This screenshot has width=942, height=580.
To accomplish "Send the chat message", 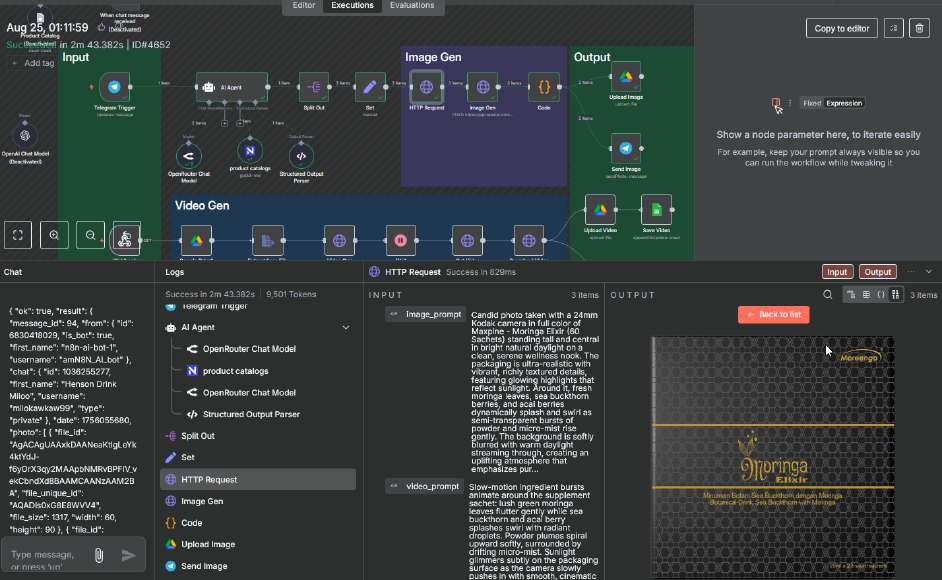I will (128, 555).
